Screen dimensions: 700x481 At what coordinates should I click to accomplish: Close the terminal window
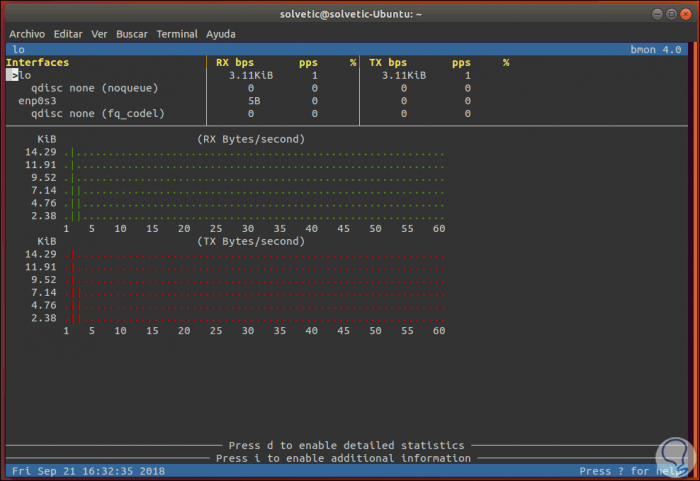[686, 14]
